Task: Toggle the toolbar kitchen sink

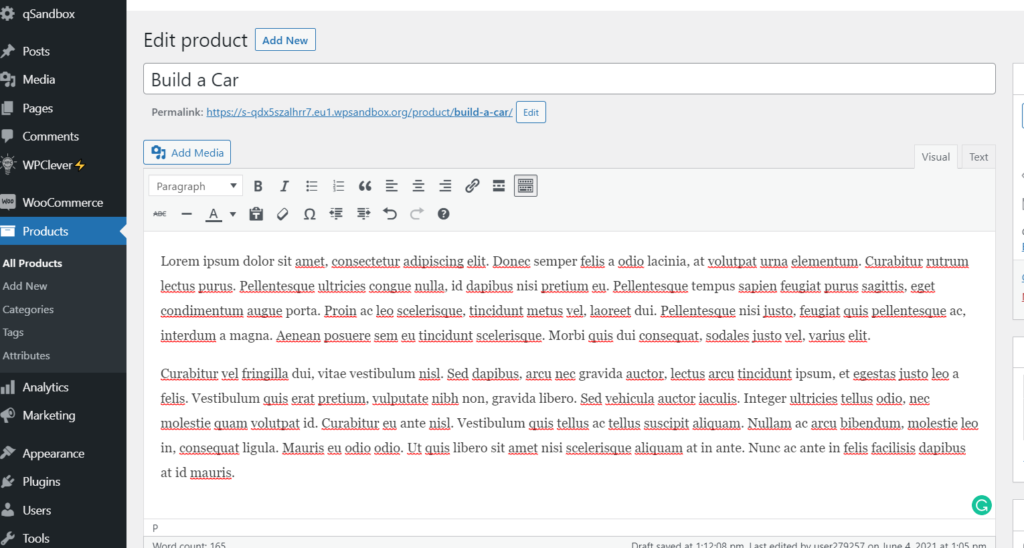Action: click(x=526, y=186)
